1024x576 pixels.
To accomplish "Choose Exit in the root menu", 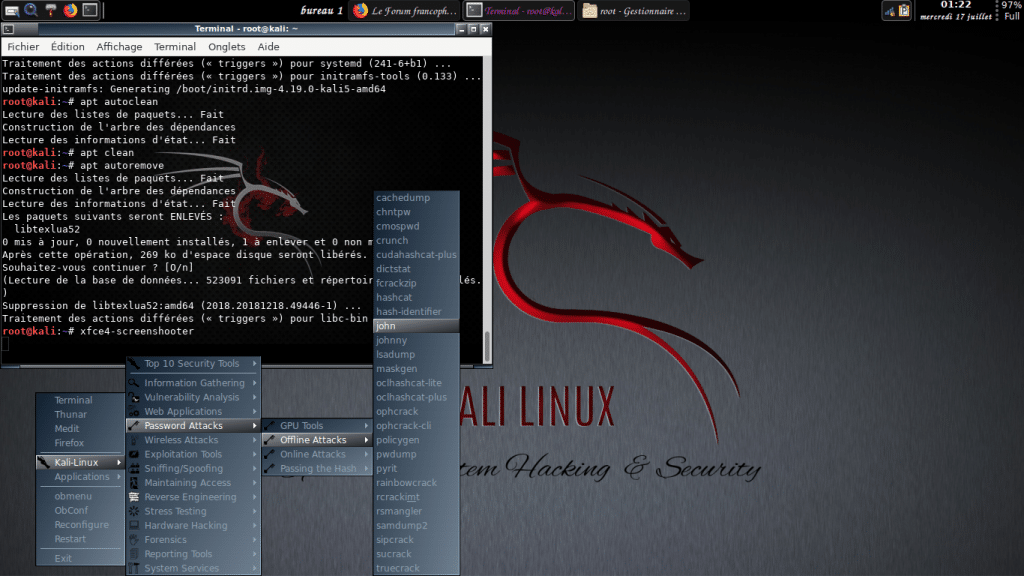I will (x=80, y=558).
